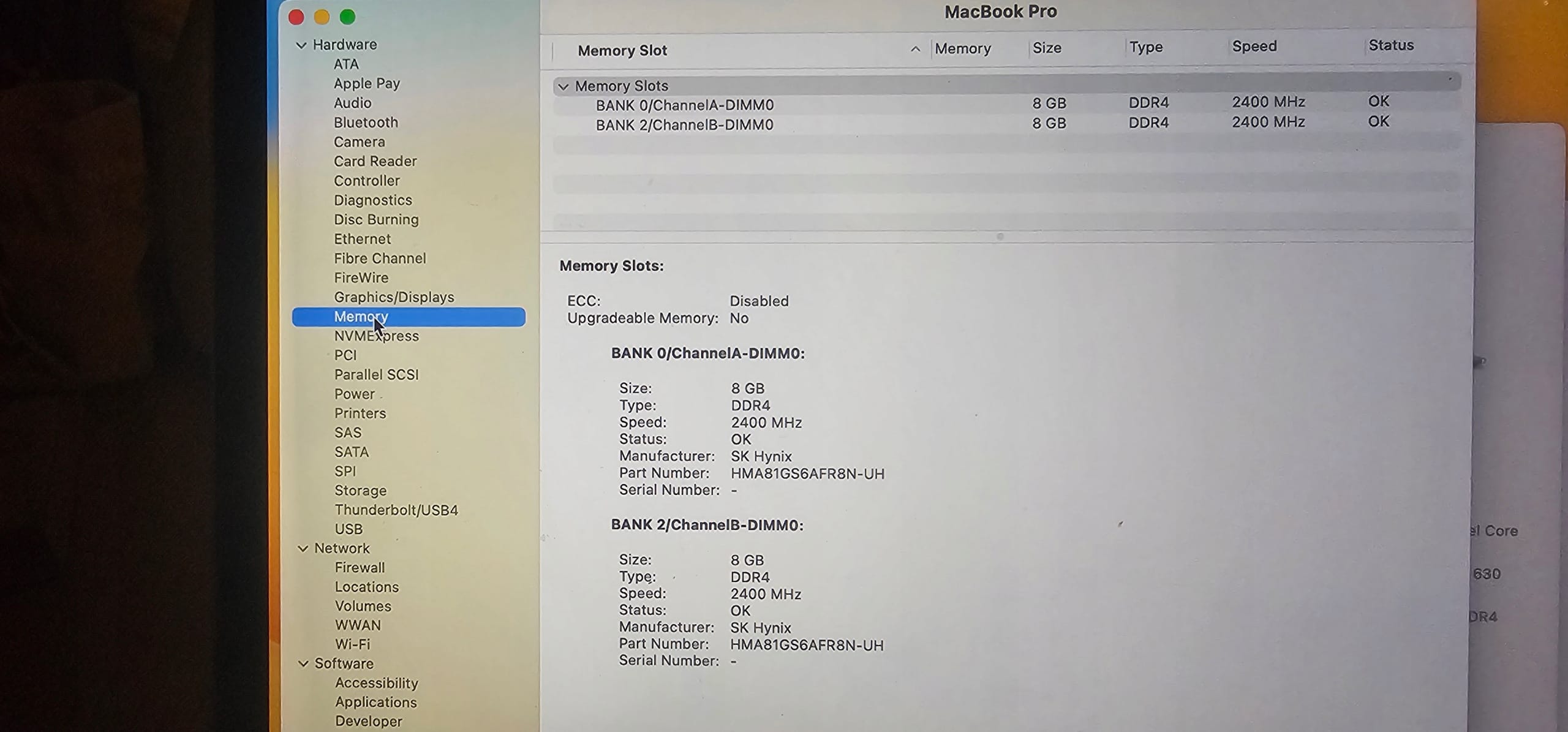1568x732 pixels.
Task: Open the Ethernet section
Action: 362,240
